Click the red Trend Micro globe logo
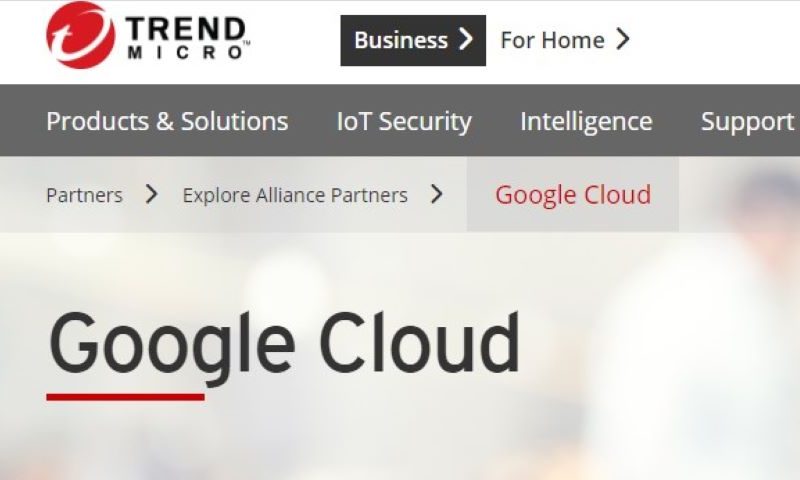The image size is (800, 480). click(80, 35)
